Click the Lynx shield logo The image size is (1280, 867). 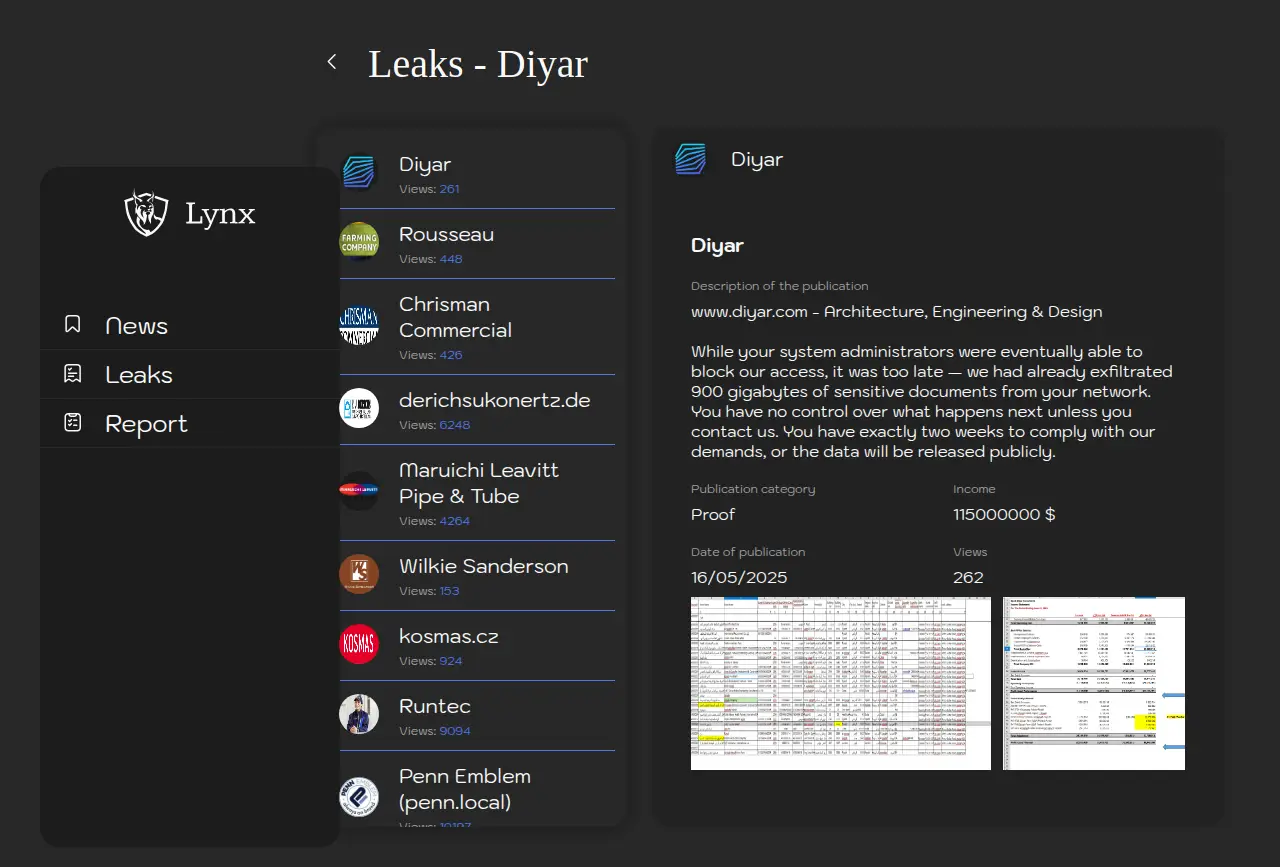click(x=146, y=213)
